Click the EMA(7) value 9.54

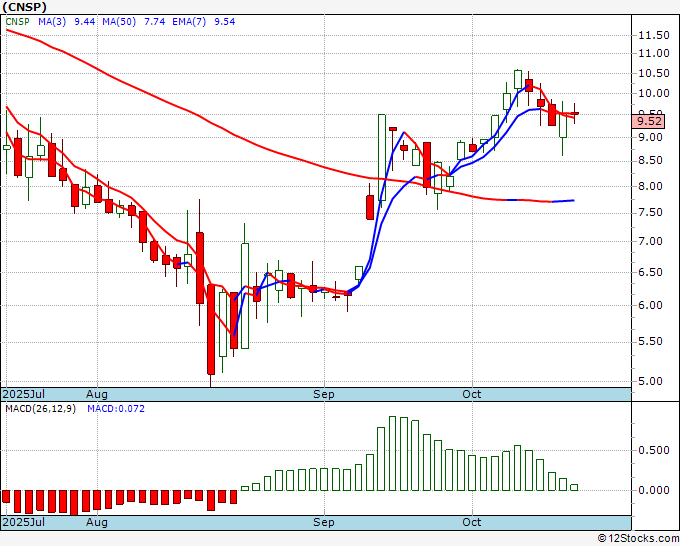pyautogui.click(x=225, y=22)
